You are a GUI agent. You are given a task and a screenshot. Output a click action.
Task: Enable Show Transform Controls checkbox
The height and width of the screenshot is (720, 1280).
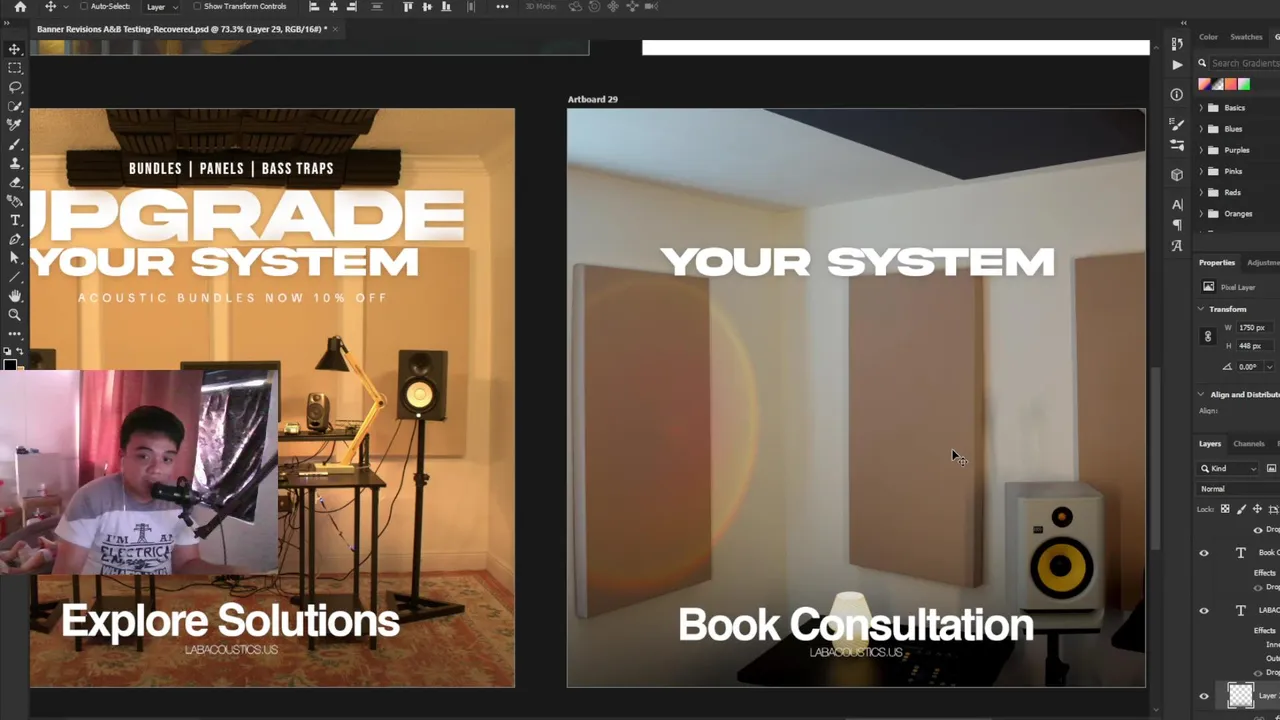[x=197, y=7]
